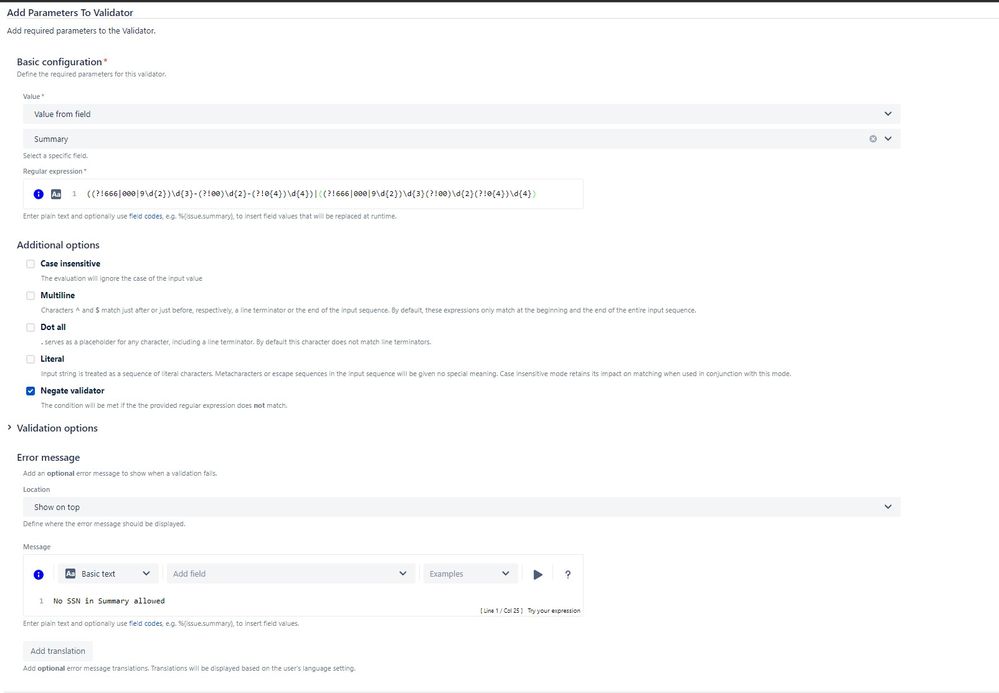Run the expression with the play icon
Image resolution: width=999 pixels, height=693 pixels.
tap(538, 575)
